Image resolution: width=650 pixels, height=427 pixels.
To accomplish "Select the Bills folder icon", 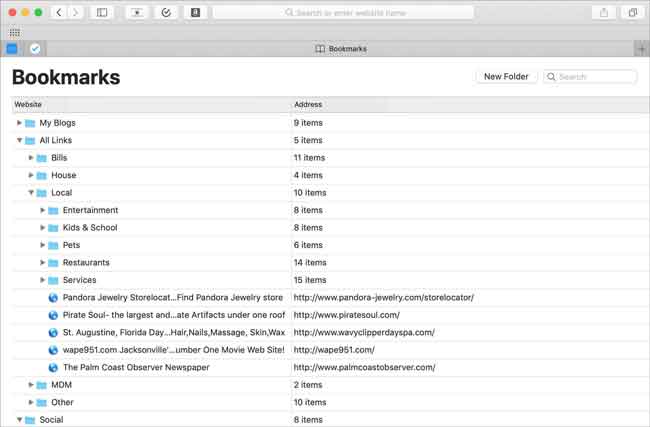I will pos(41,158).
